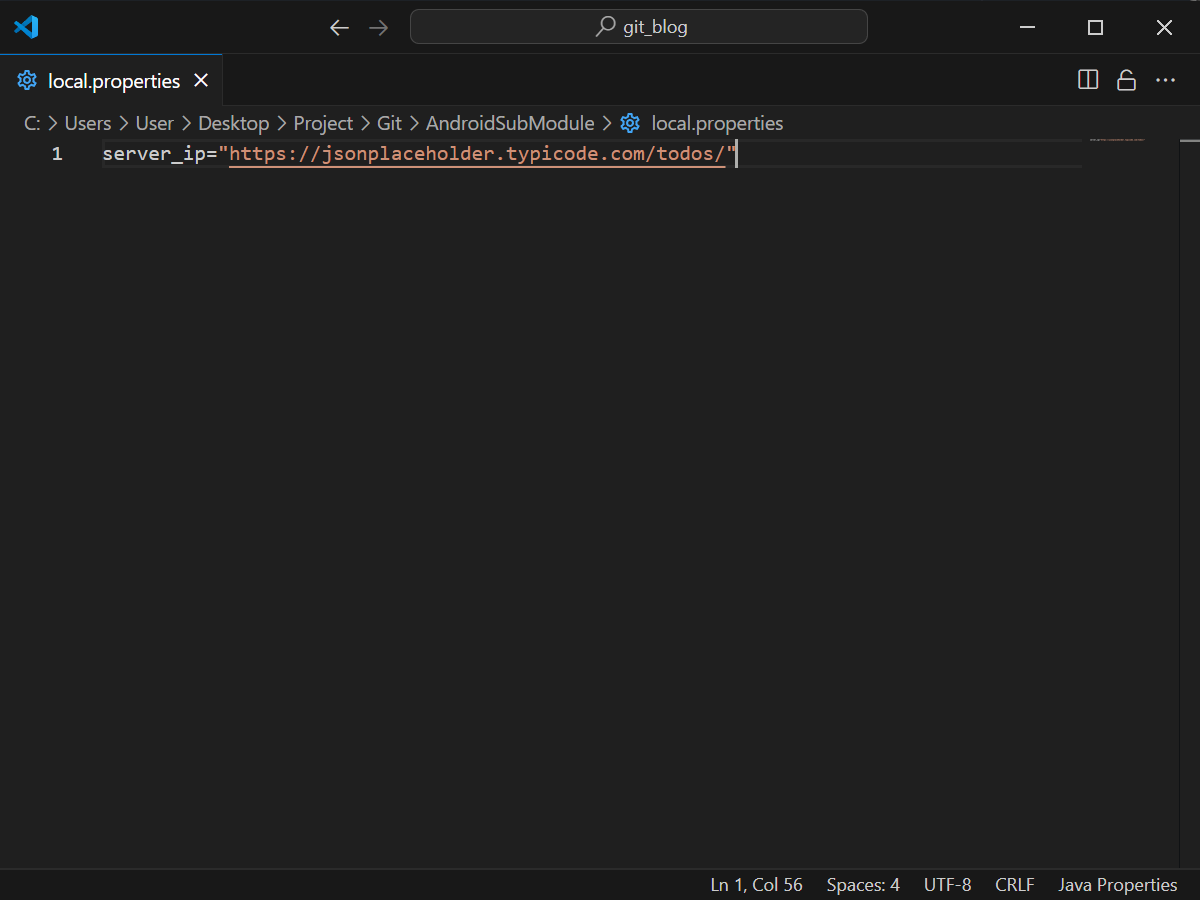Click the gear icon in breadcrumbs

point(630,123)
